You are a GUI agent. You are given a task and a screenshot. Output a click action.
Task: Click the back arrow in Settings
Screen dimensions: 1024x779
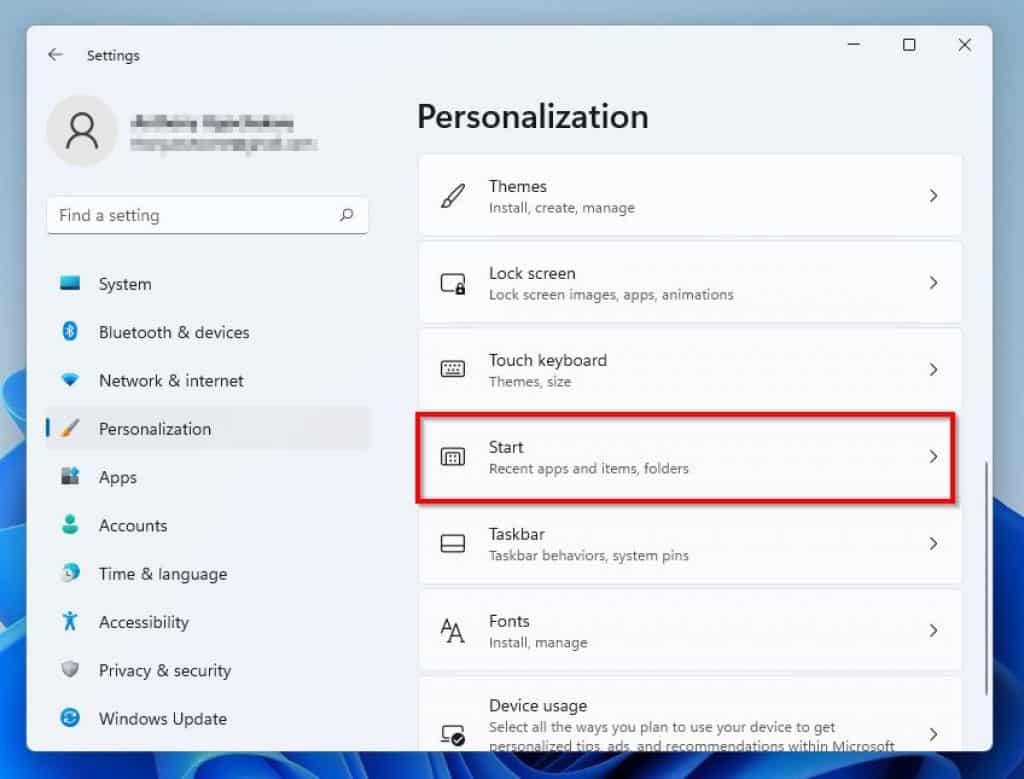[56, 55]
